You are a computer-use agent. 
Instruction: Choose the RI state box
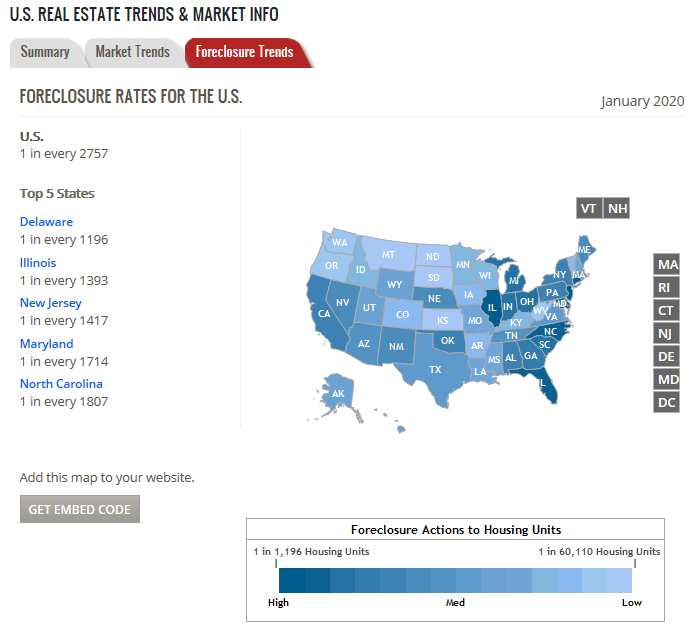coord(667,287)
